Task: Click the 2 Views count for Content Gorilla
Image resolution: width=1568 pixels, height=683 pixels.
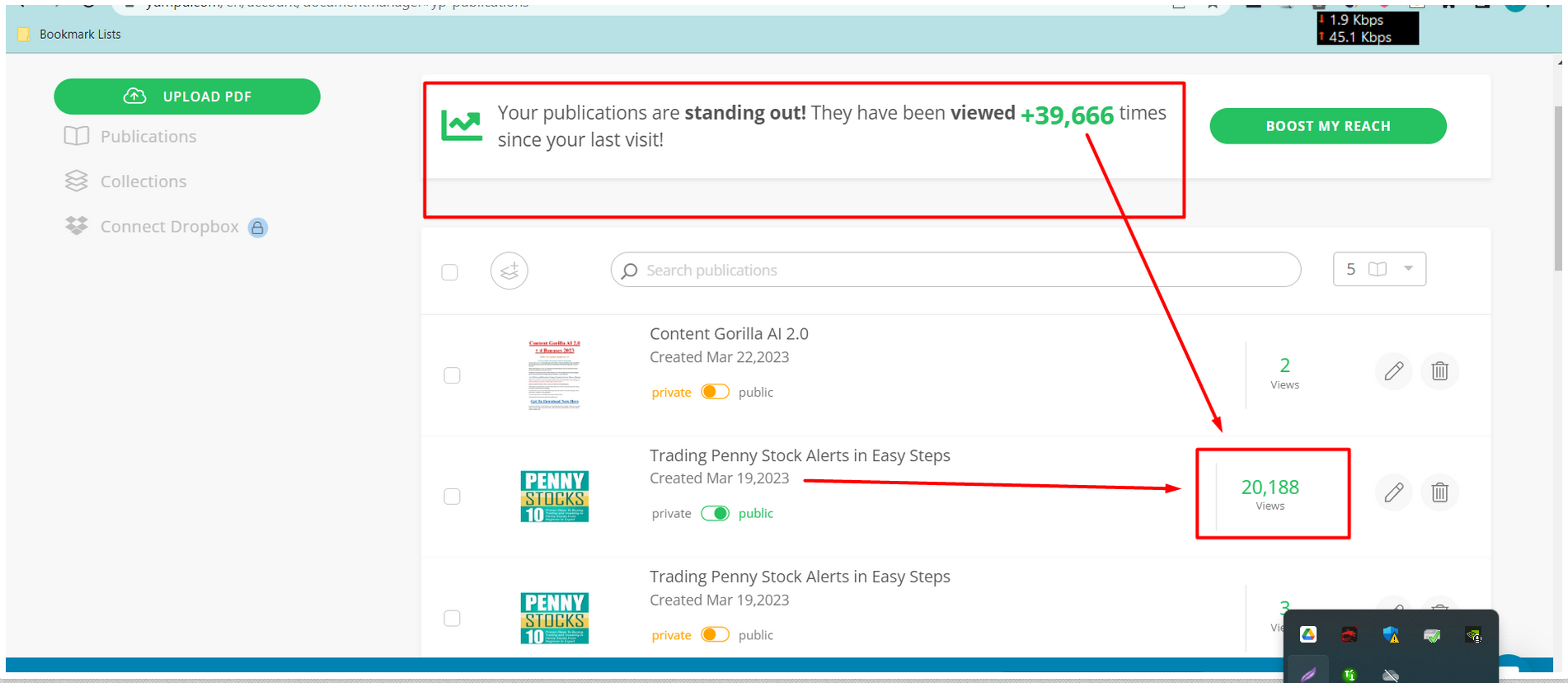Action: (x=1284, y=373)
